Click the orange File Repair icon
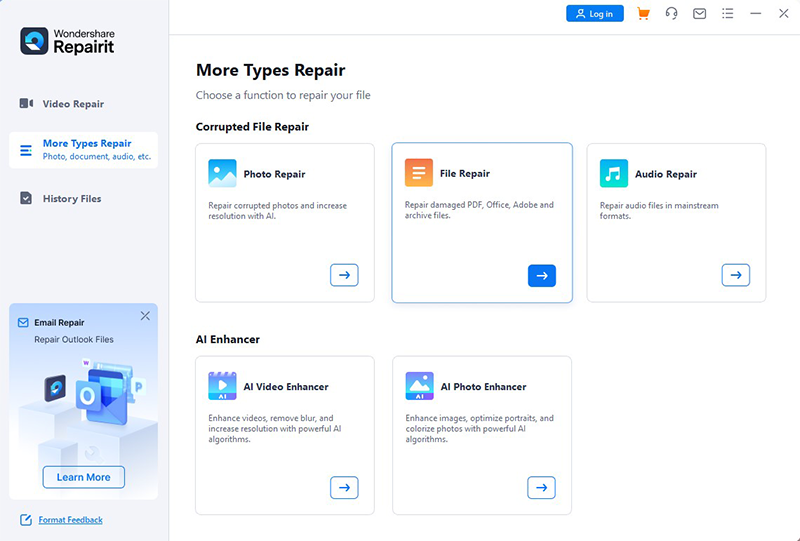This screenshot has width=800, height=541. tap(418, 173)
